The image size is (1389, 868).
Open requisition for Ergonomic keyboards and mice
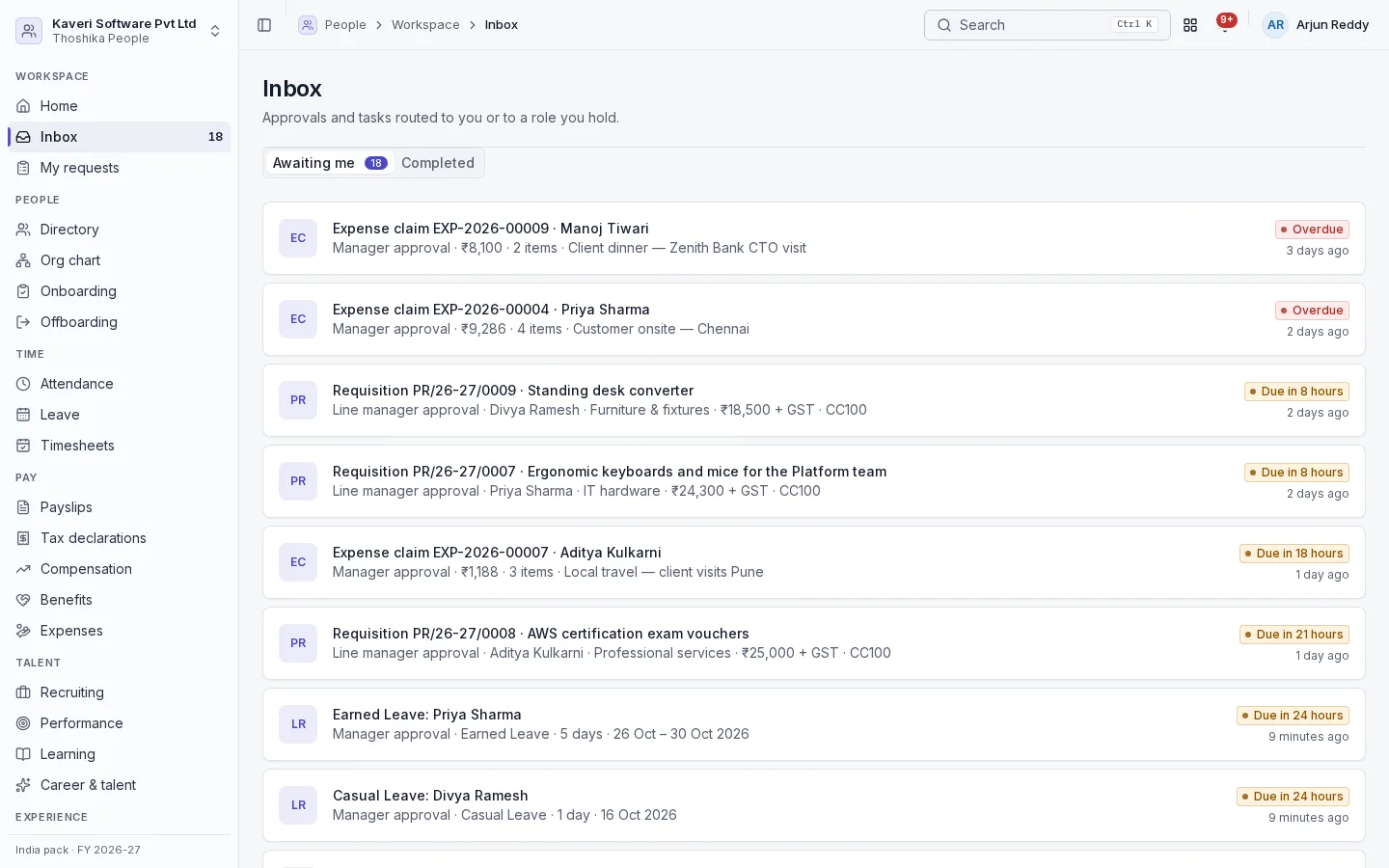point(814,481)
